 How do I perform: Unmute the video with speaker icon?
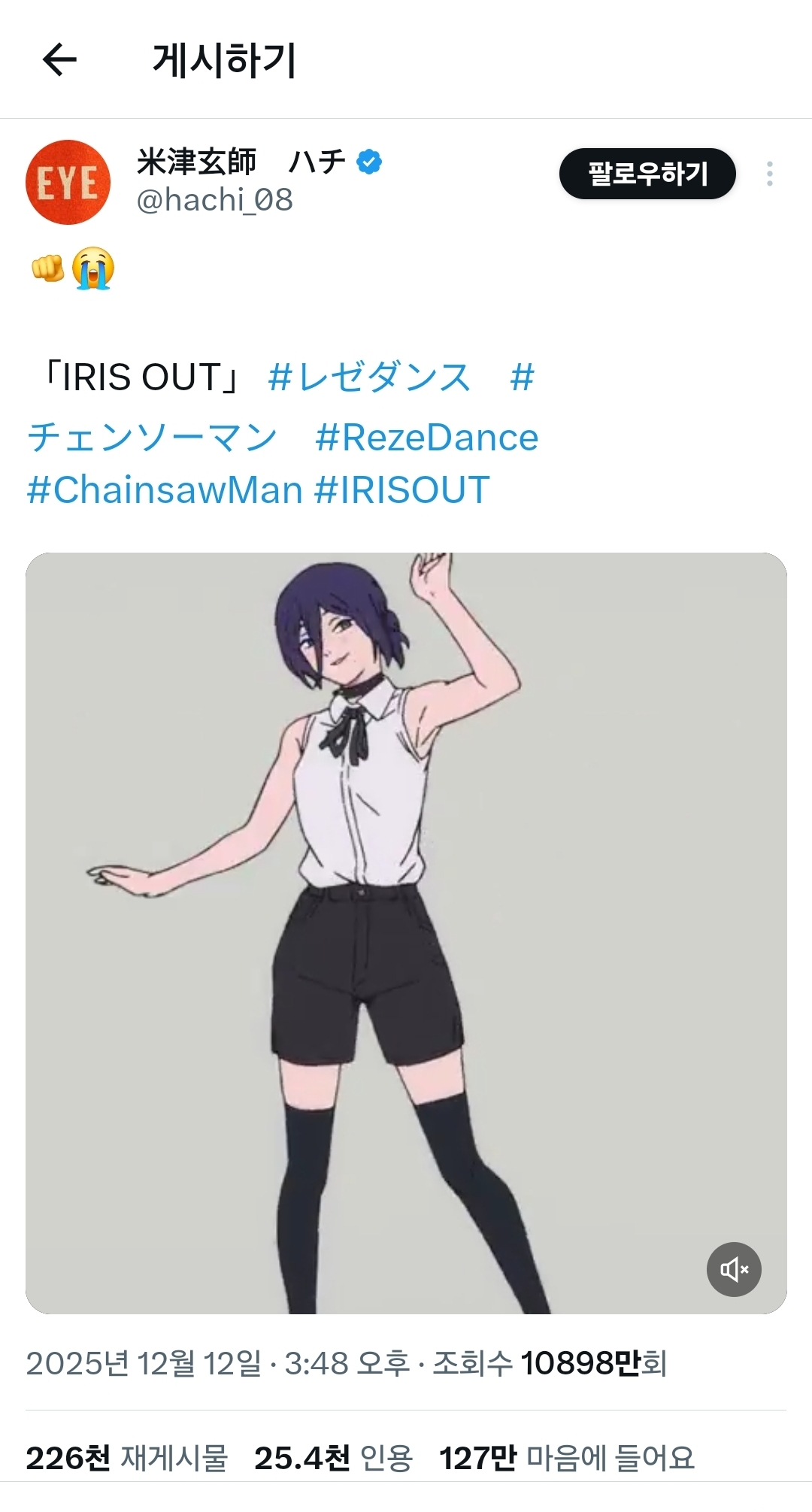click(734, 1269)
